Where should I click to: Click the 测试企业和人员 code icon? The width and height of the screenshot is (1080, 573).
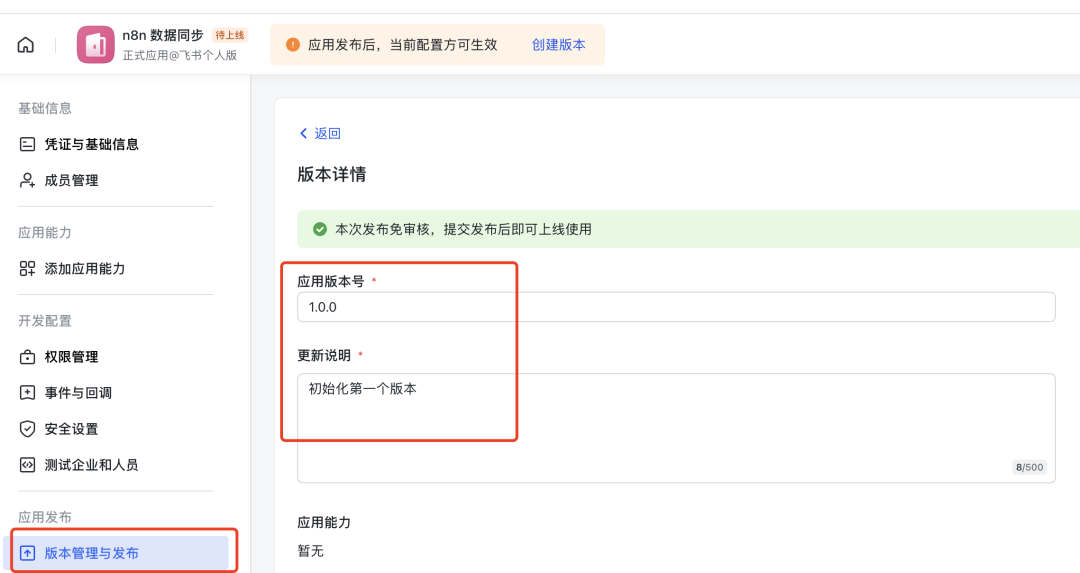28,465
